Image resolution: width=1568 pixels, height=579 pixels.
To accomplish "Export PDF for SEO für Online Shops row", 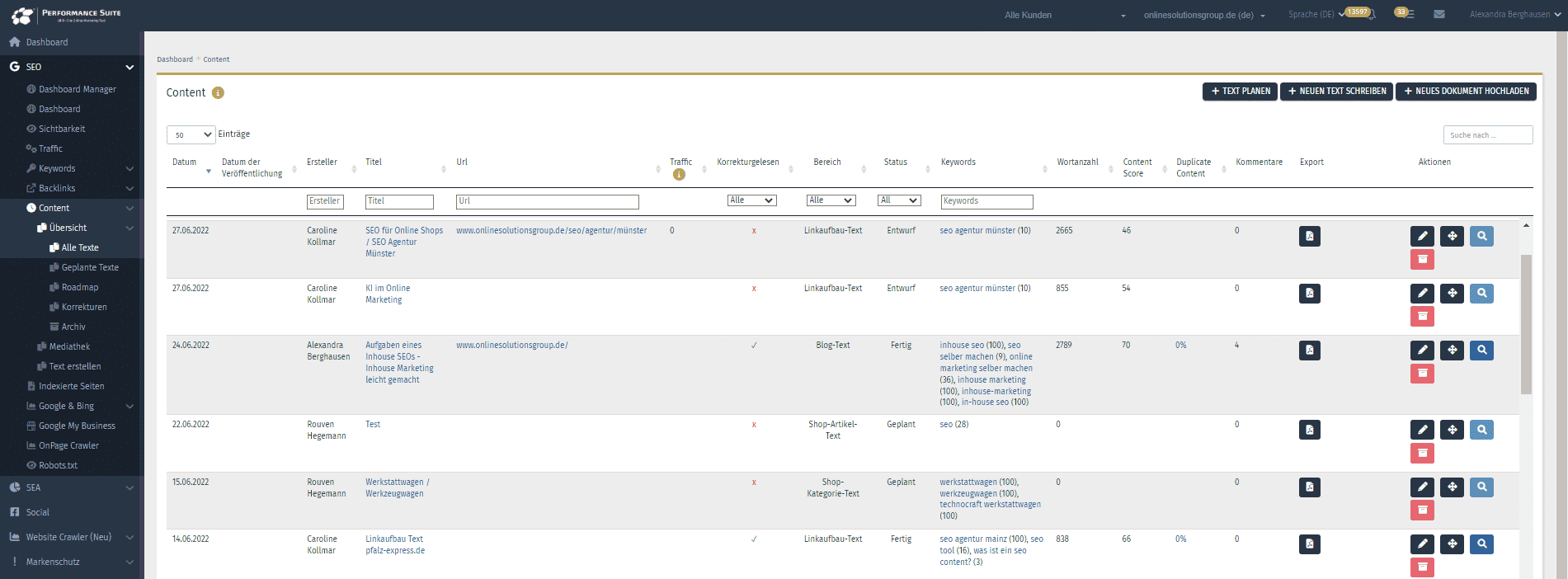I will (1310, 237).
